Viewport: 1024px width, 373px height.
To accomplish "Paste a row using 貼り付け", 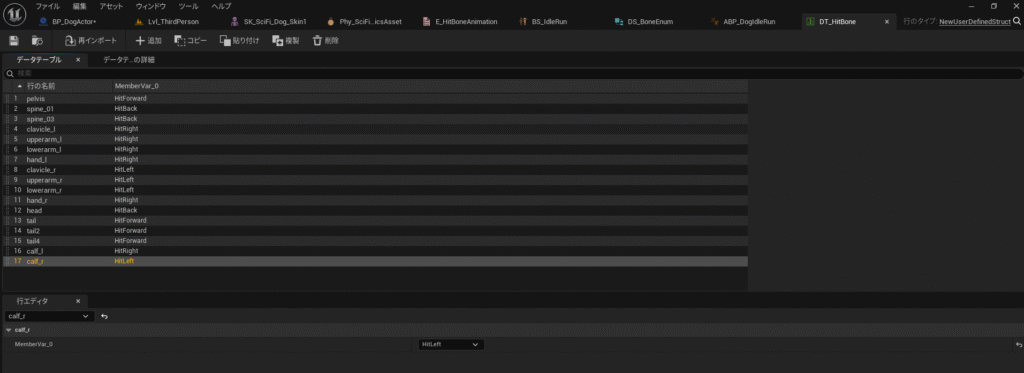I will (x=239, y=41).
